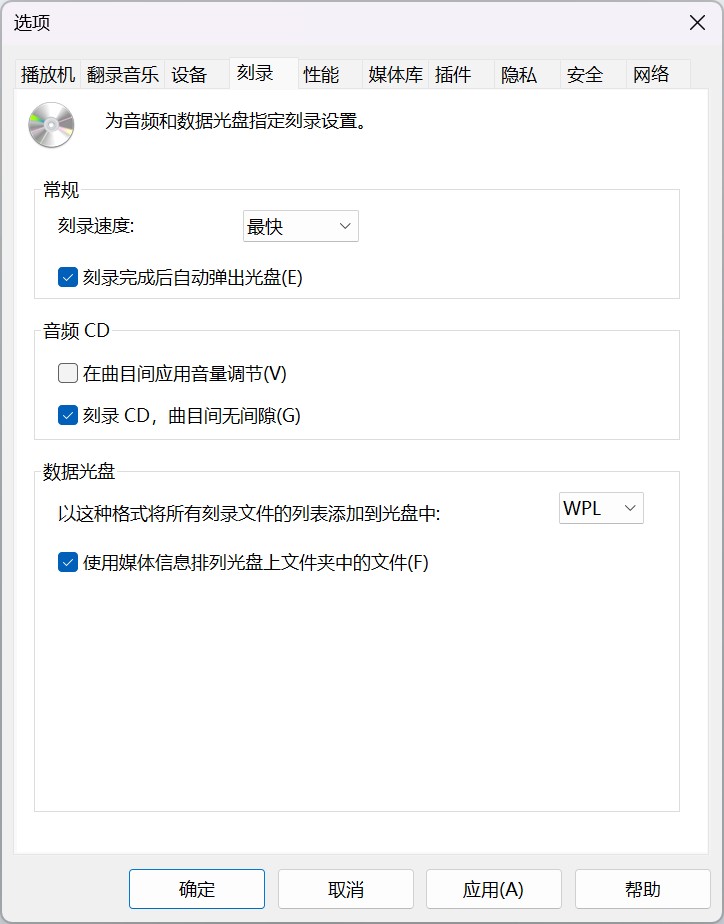Click the 为音频和数据光盘指定刻录设置 description
This screenshot has height=924, width=724.
(236, 121)
